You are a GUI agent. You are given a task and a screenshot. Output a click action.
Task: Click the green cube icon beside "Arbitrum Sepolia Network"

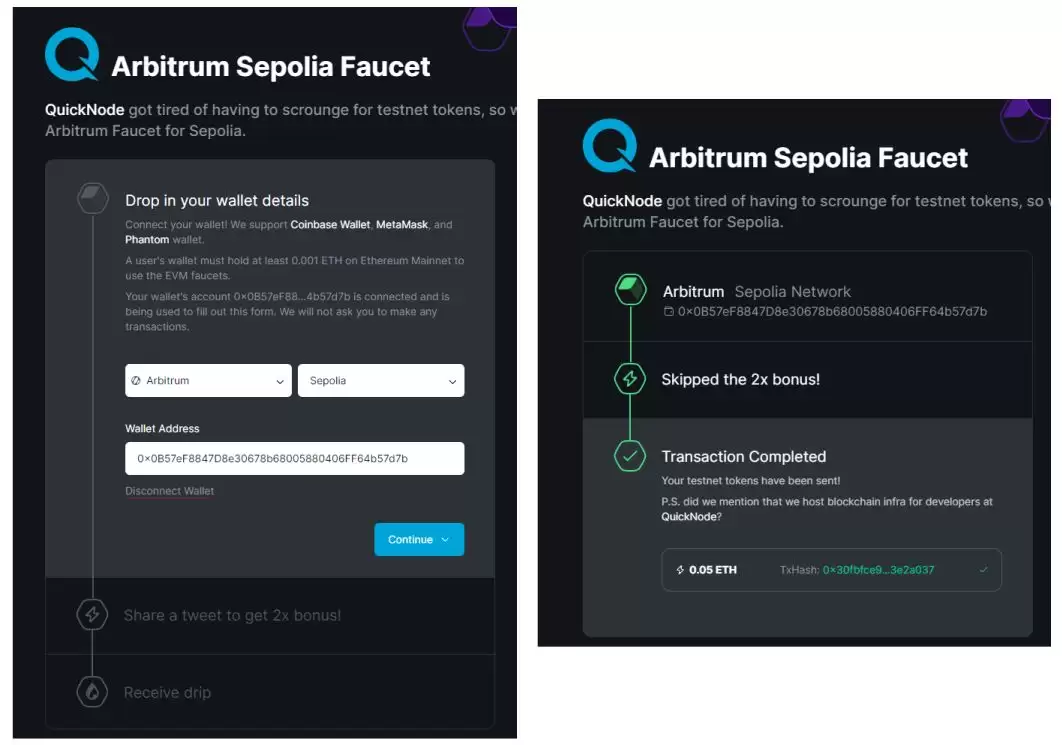tap(630, 291)
